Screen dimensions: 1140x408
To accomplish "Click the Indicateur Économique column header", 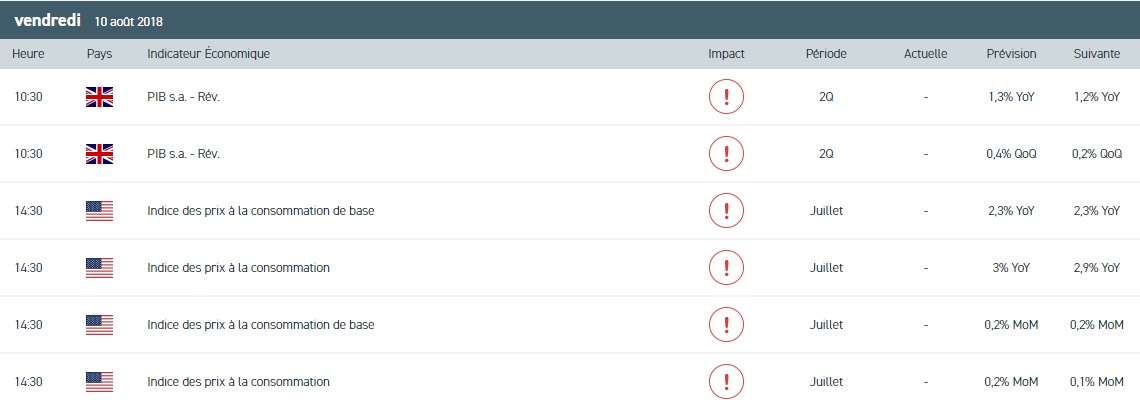I will [x=208, y=54].
